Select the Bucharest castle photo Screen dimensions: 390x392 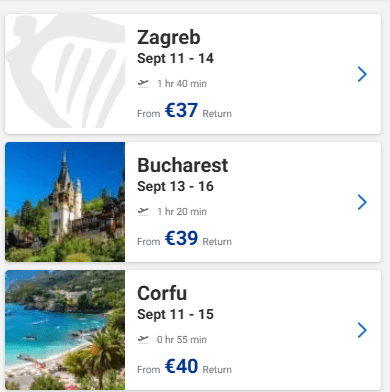tap(65, 202)
